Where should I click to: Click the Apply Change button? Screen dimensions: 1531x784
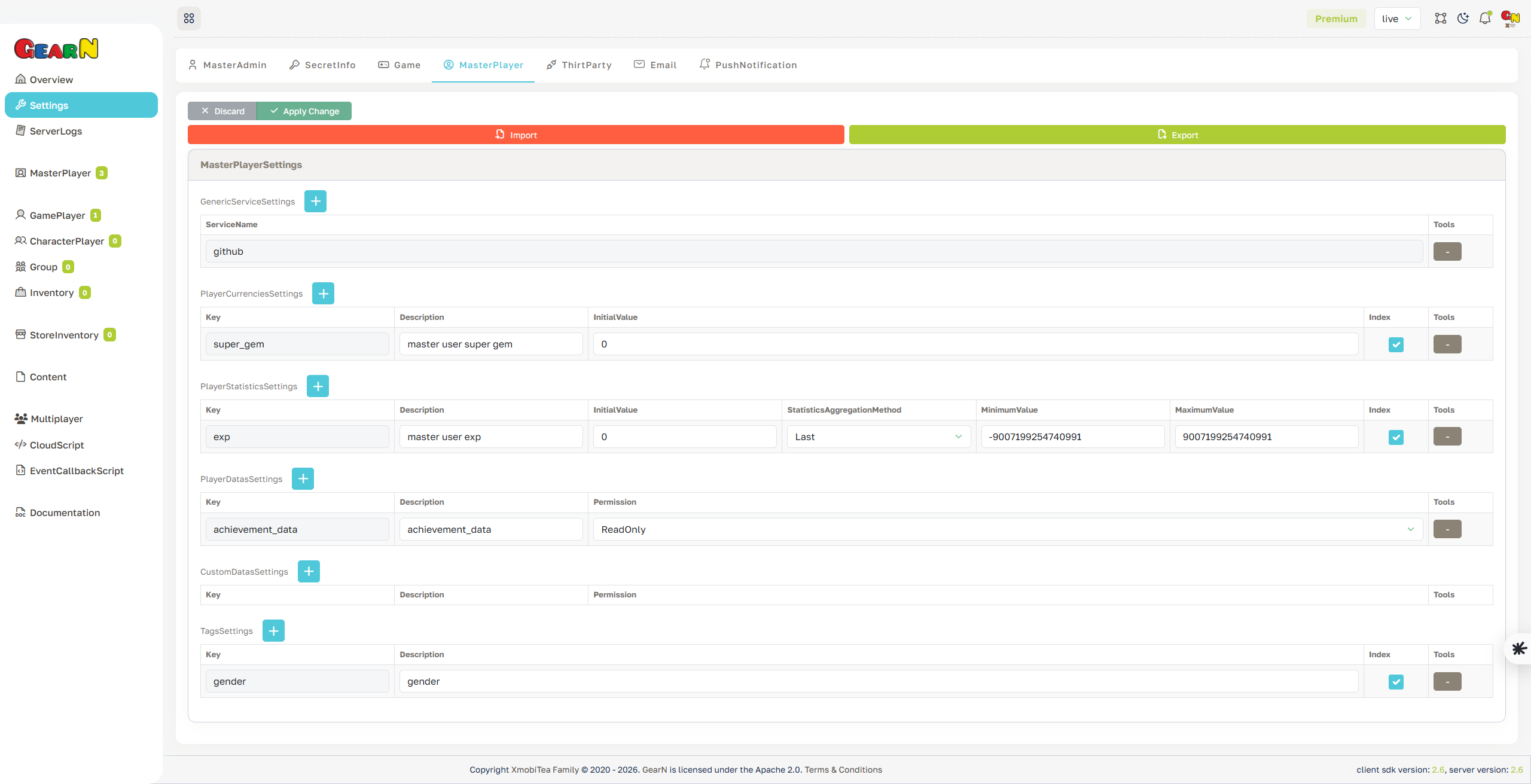304,111
